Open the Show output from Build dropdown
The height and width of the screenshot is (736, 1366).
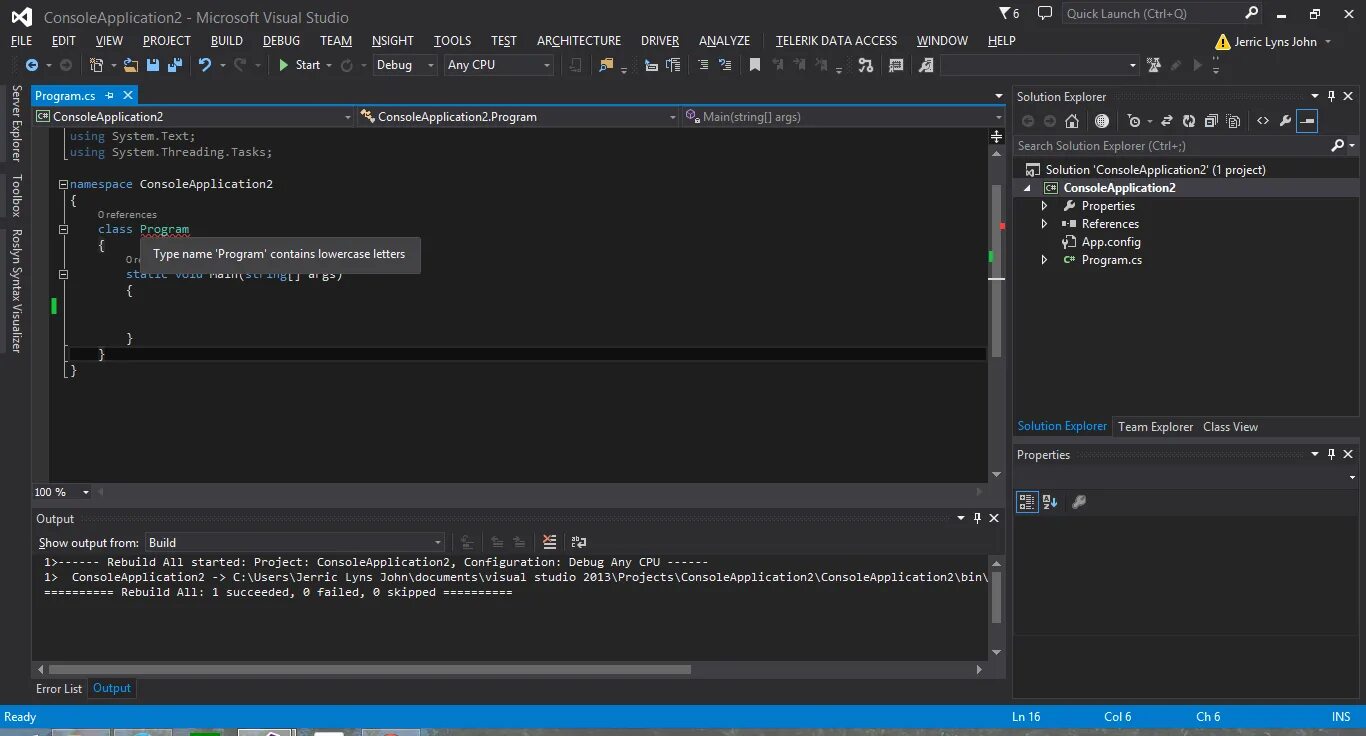point(295,542)
